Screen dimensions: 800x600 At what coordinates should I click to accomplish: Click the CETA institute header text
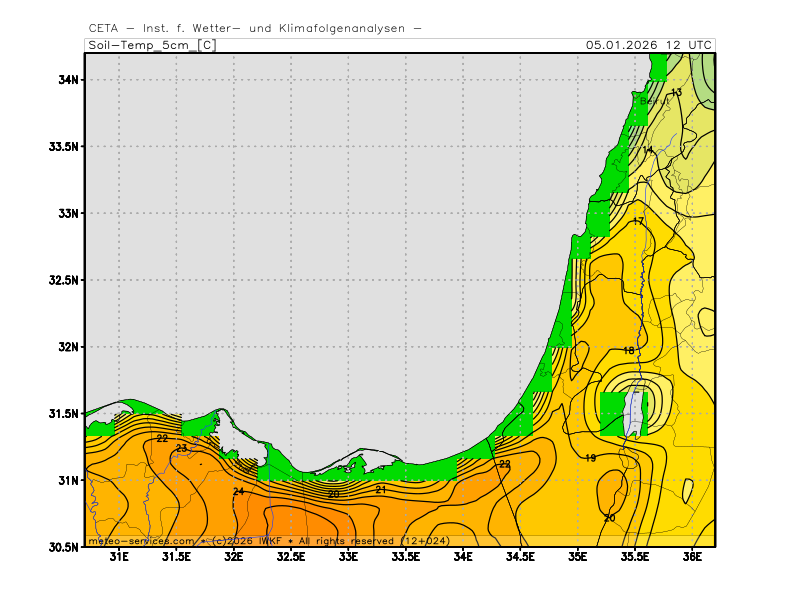coord(255,28)
